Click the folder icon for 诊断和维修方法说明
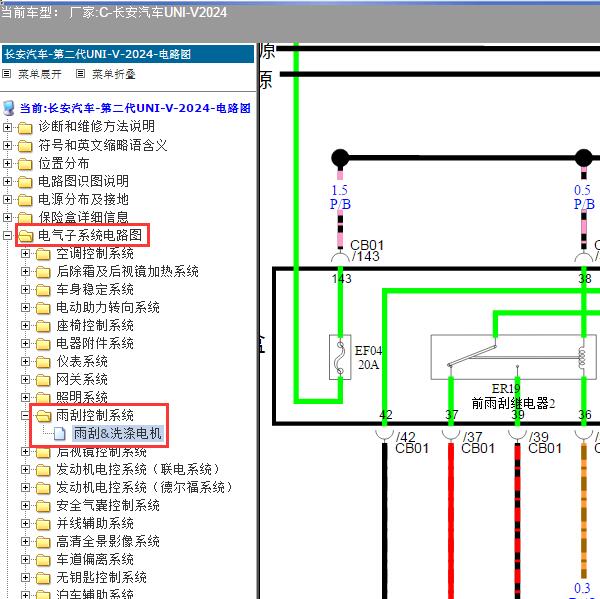 (25, 128)
